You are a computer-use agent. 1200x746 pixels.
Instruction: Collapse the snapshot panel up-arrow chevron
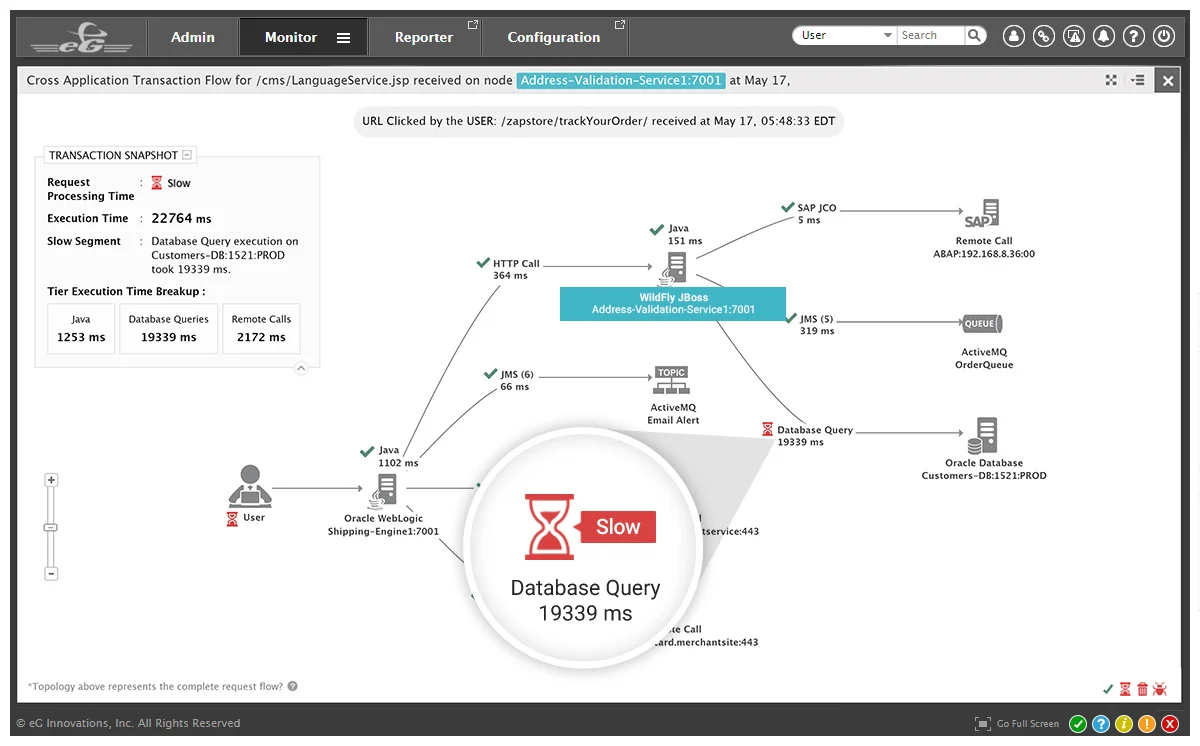[x=300, y=368]
